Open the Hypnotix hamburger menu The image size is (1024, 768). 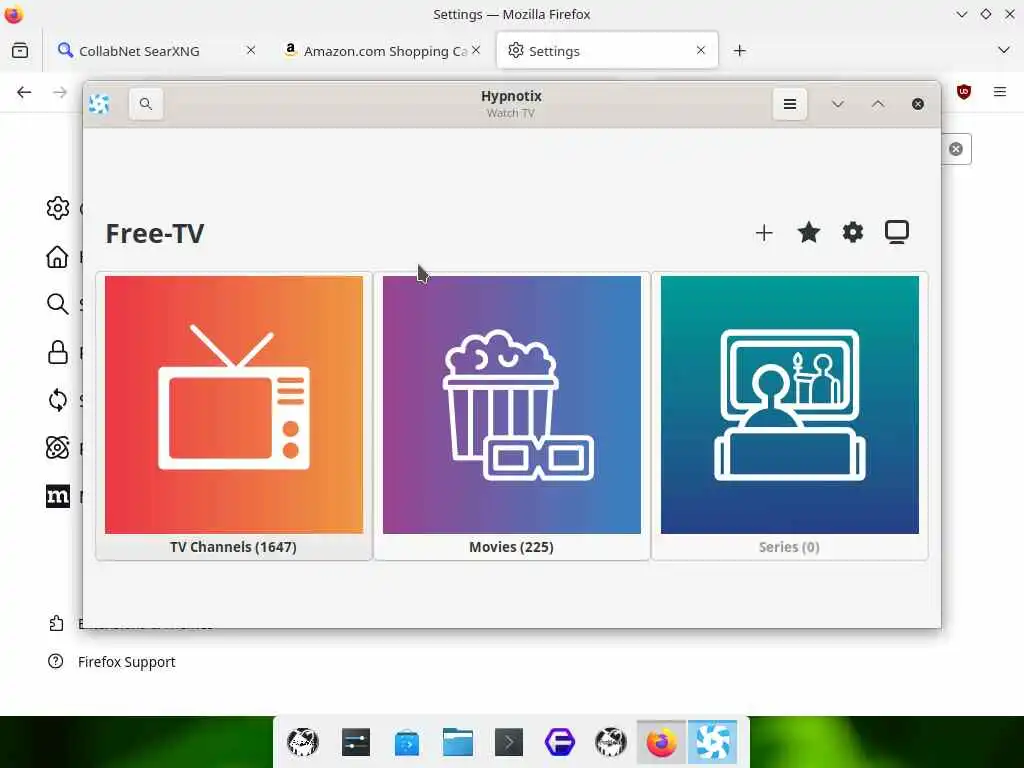tap(790, 104)
